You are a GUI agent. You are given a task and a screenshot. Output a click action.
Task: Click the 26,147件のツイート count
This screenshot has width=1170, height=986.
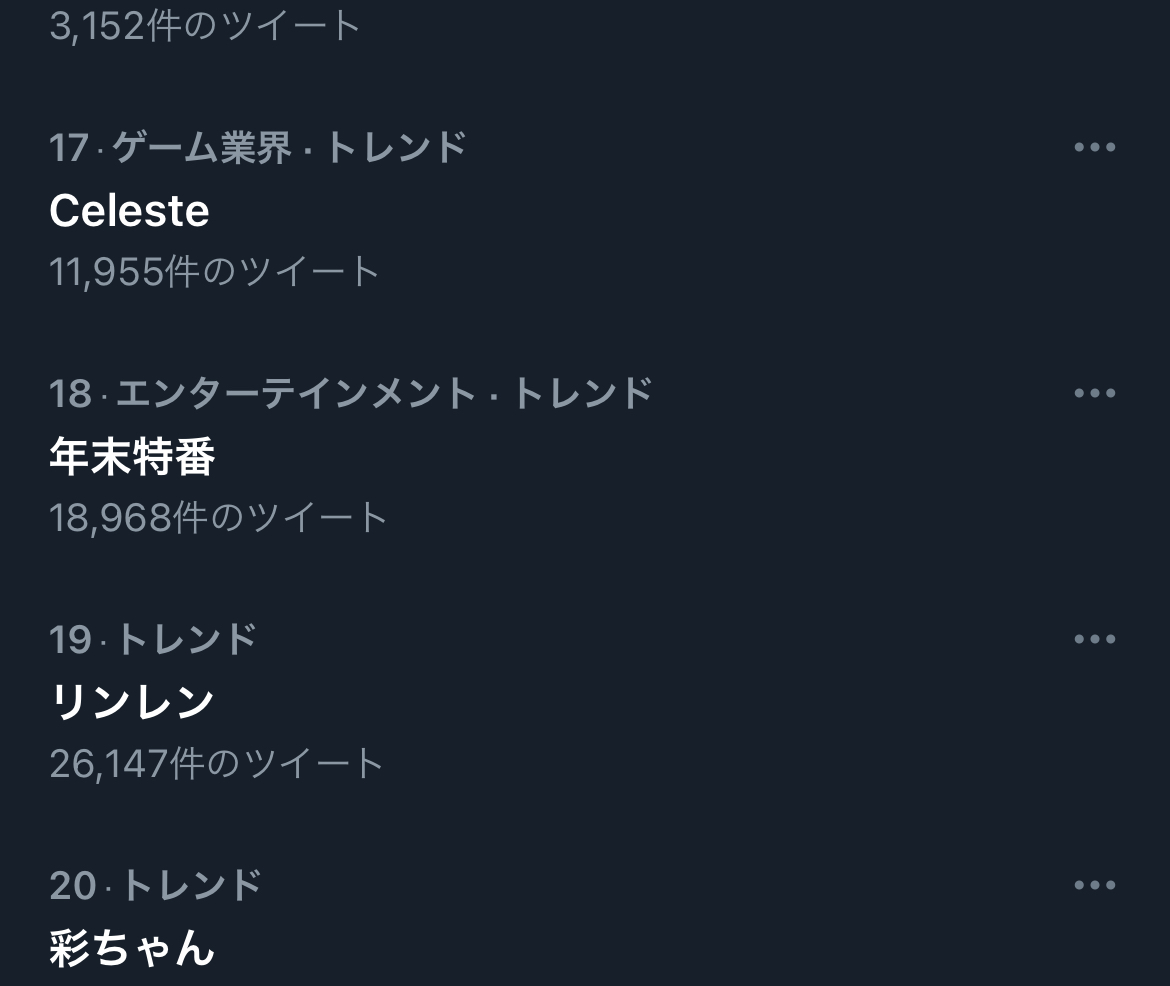216,763
